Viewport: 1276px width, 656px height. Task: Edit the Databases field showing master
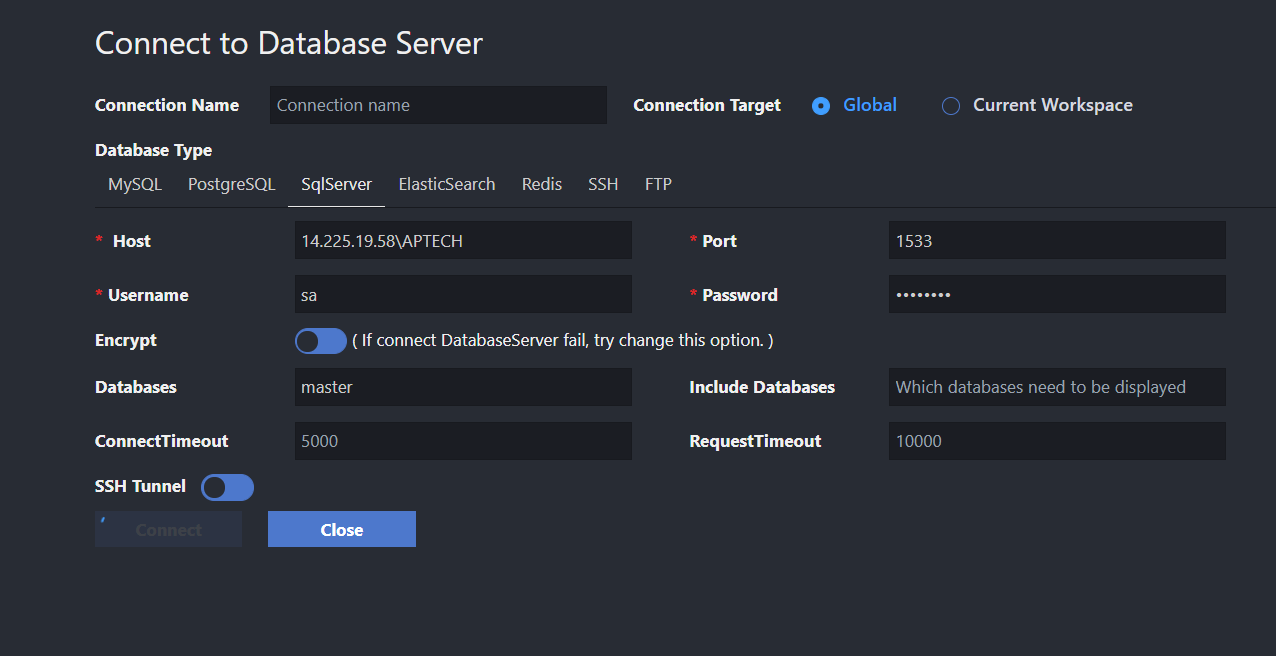pos(462,387)
